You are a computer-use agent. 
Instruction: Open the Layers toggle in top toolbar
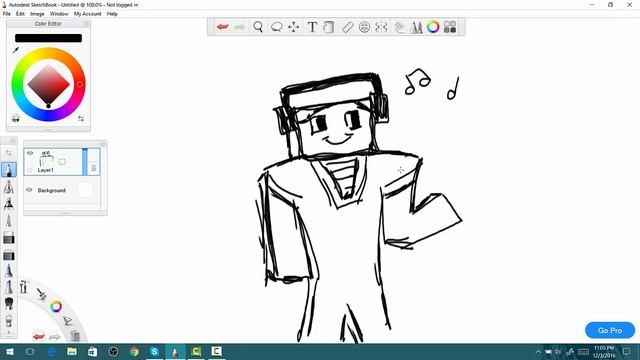click(329, 27)
